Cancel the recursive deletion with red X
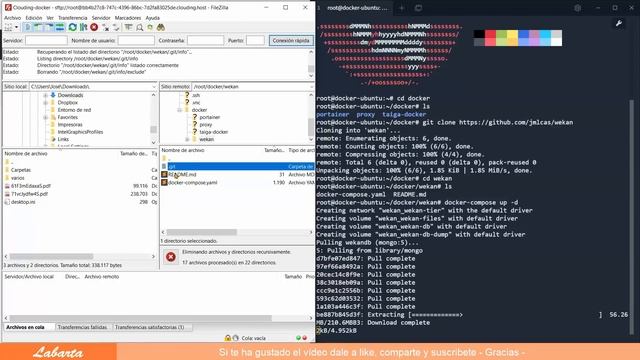Image resolution: width=640 pixels, height=360 pixels. (x=171, y=257)
